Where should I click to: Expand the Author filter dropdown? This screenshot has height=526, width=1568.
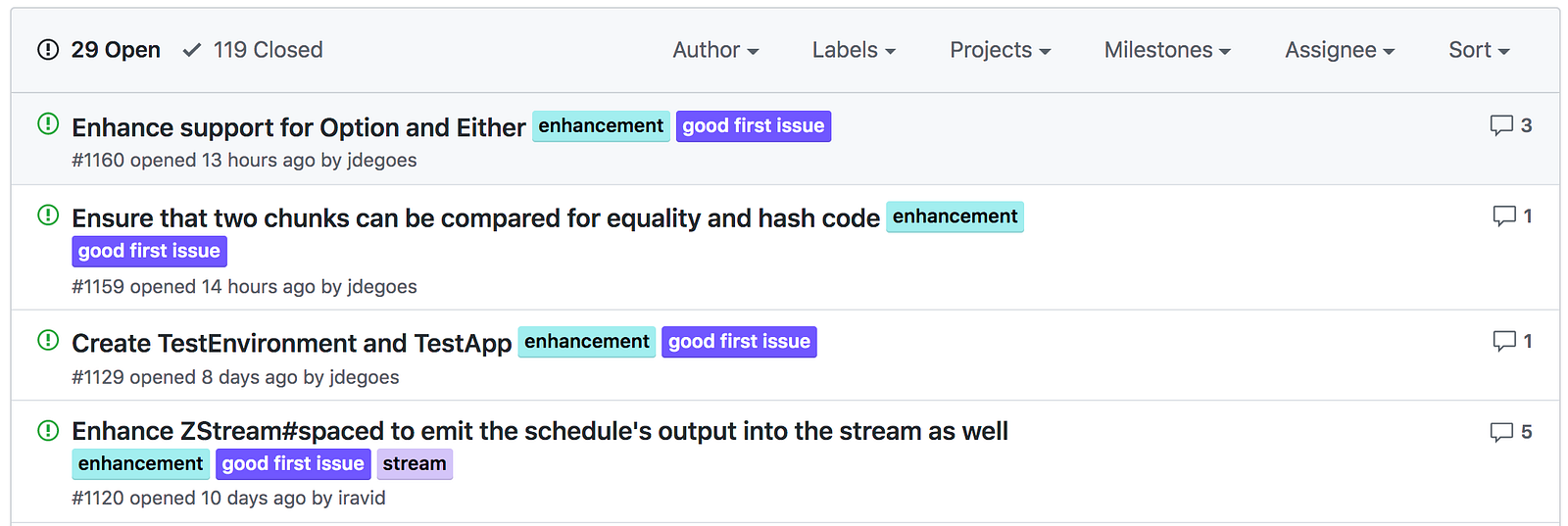pos(715,50)
